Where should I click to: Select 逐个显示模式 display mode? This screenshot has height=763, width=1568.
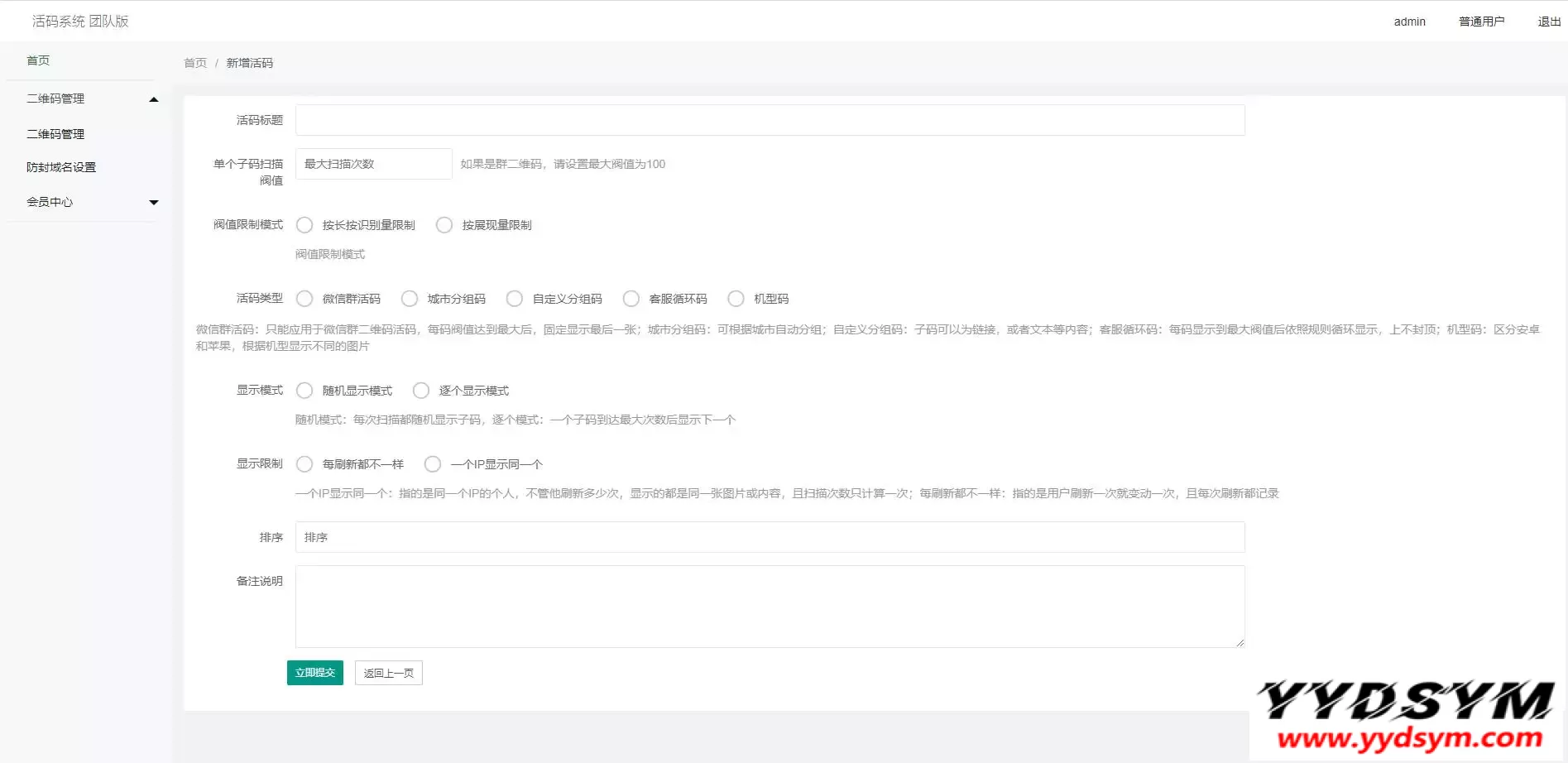pyautogui.click(x=421, y=391)
